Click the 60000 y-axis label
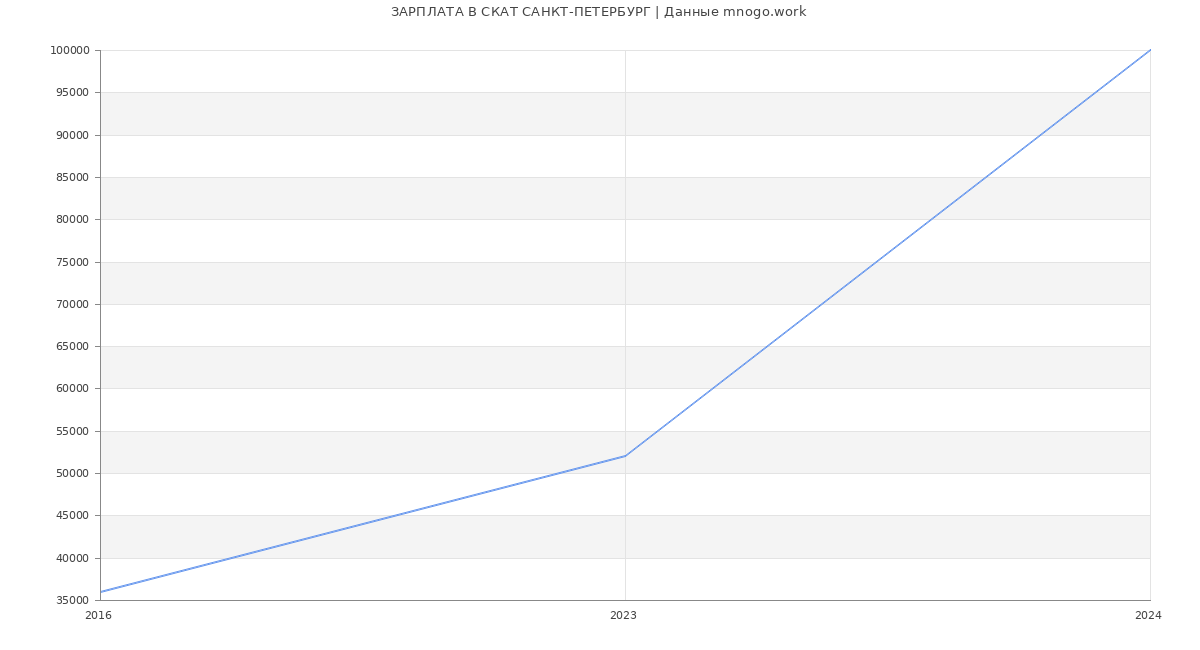This screenshot has width=1200, height=650. (x=72, y=389)
